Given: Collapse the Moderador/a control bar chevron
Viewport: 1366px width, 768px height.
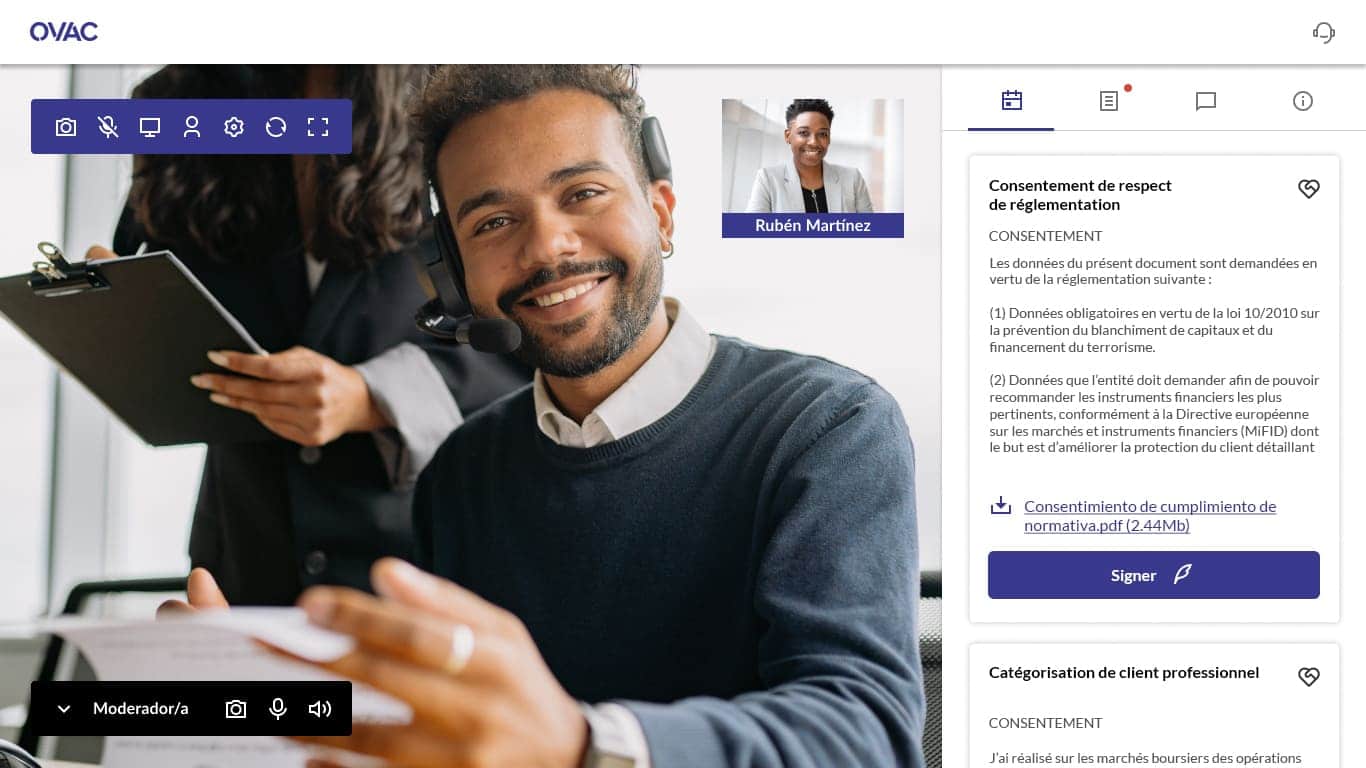Looking at the screenshot, I should click(64, 709).
